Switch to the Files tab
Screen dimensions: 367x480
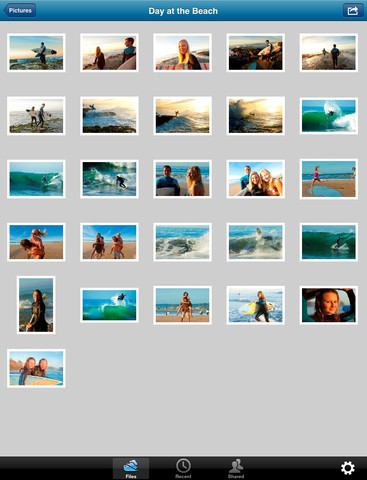pos(131,469)
